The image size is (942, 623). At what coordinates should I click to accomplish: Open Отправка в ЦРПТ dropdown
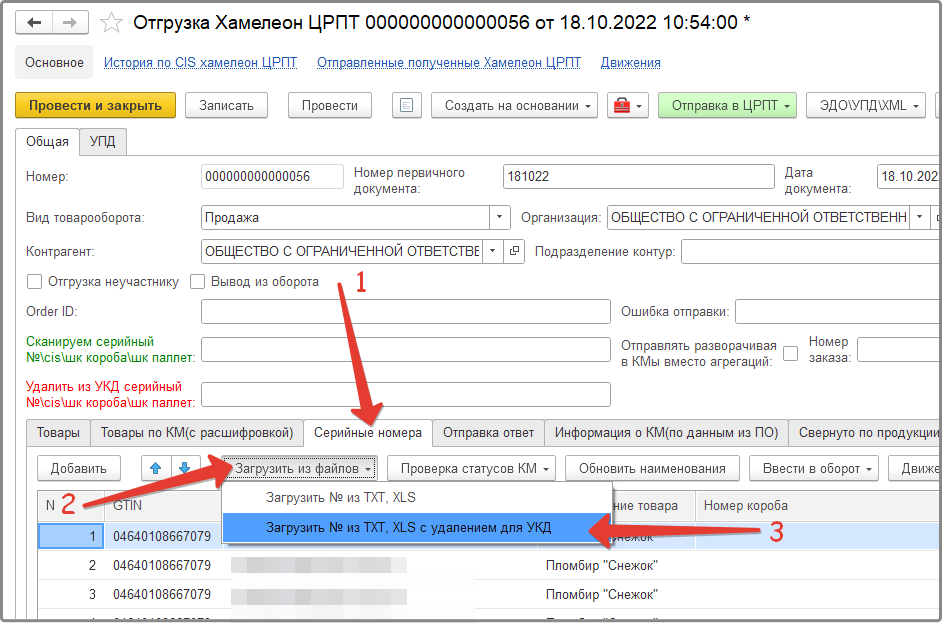(728, 106)
